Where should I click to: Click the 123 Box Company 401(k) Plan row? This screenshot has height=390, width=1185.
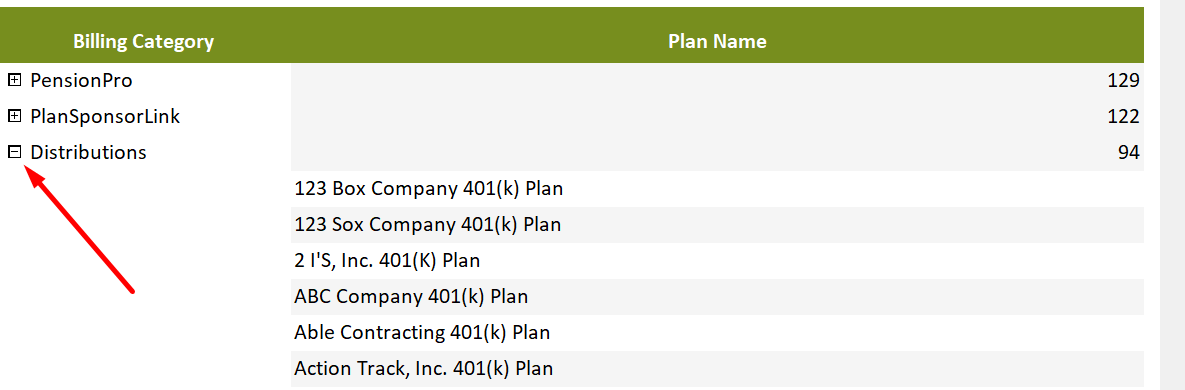[717, 189]
